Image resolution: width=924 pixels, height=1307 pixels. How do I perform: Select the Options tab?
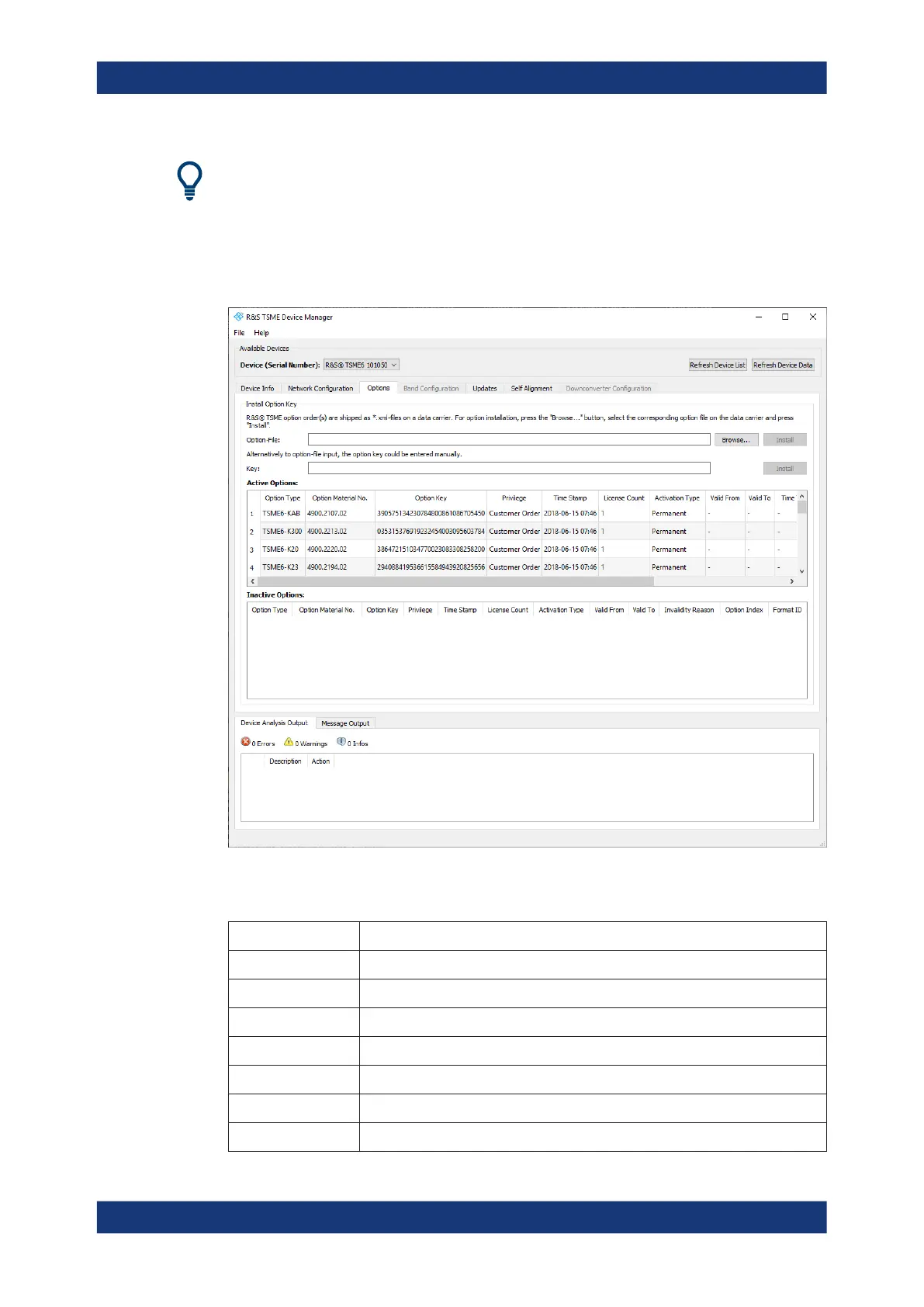coord(379,388)
